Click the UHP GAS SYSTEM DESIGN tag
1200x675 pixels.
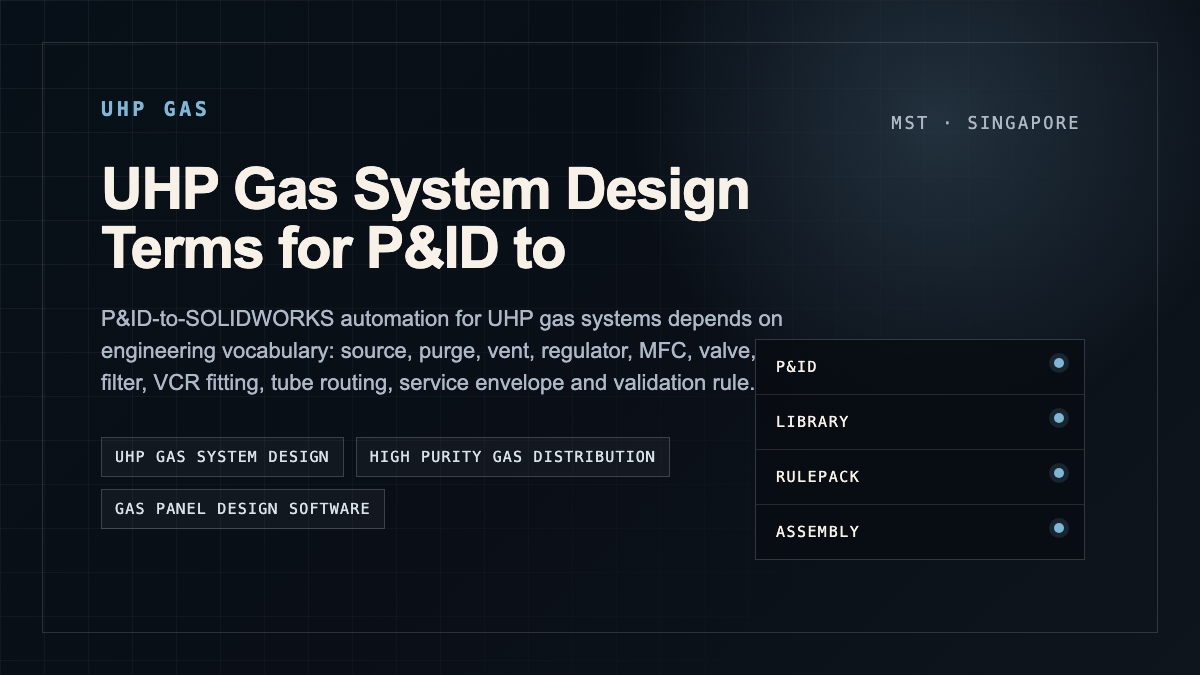[x=222, y=457]
